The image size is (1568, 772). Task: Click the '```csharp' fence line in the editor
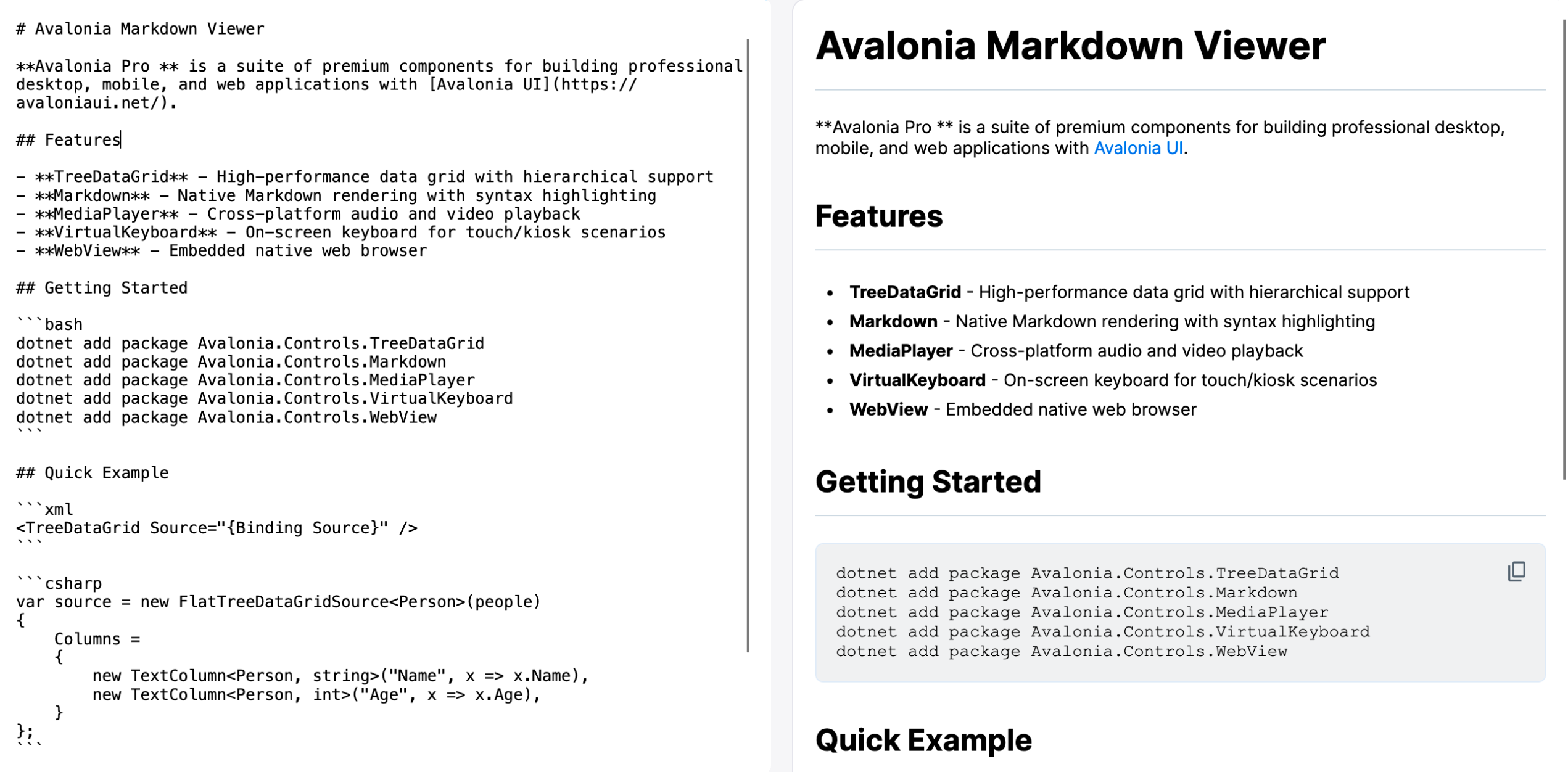tap(59, 583)
